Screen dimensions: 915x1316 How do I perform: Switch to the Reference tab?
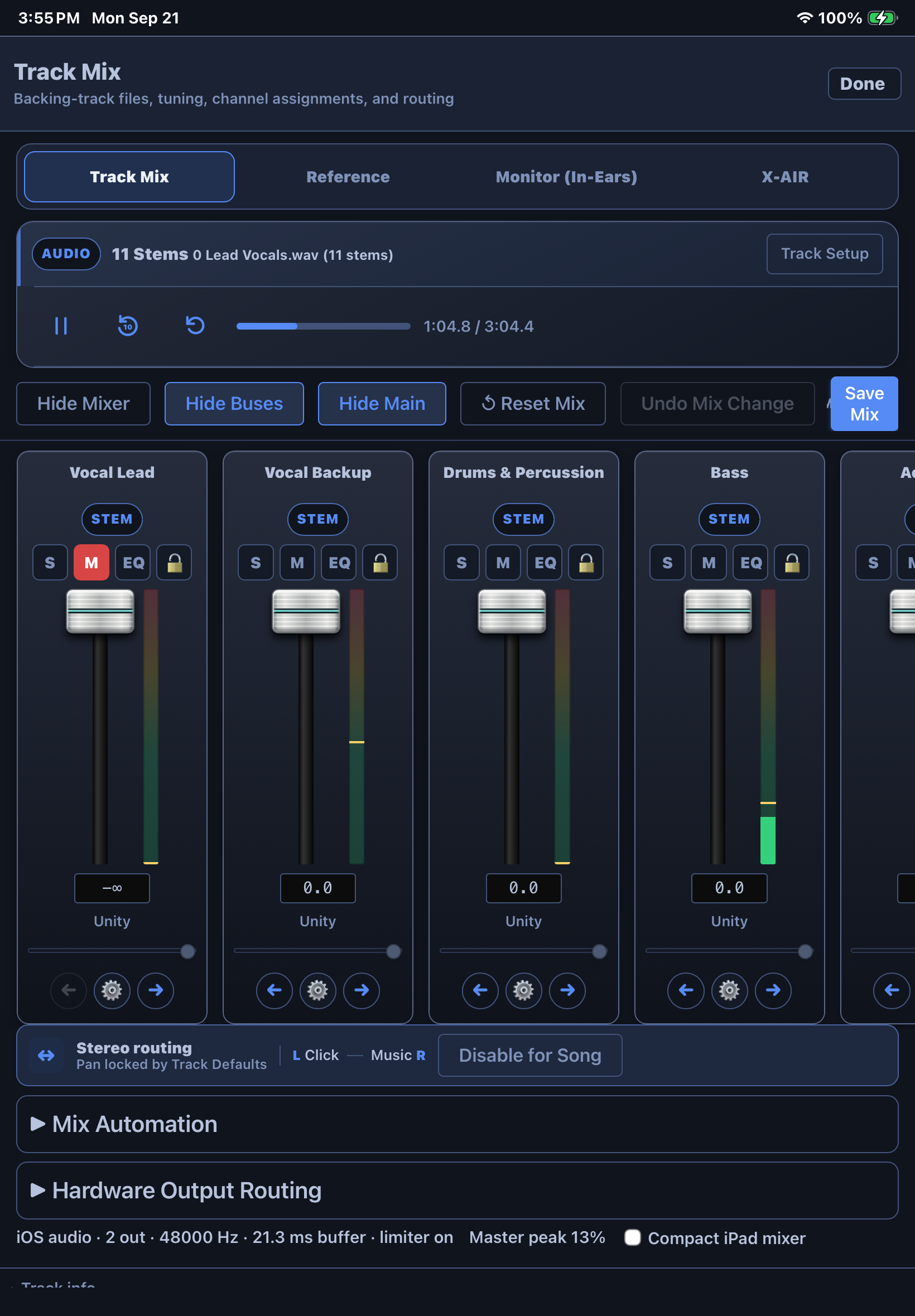pos(348,176)
